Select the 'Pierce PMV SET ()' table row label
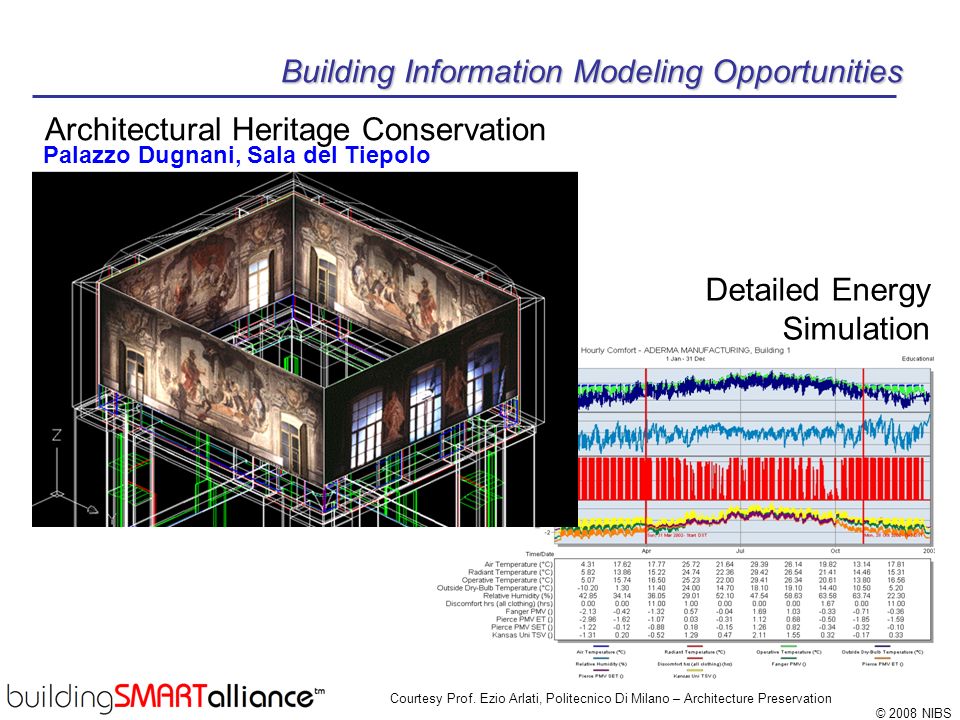The image size is (960, 720). click(522, 628)
